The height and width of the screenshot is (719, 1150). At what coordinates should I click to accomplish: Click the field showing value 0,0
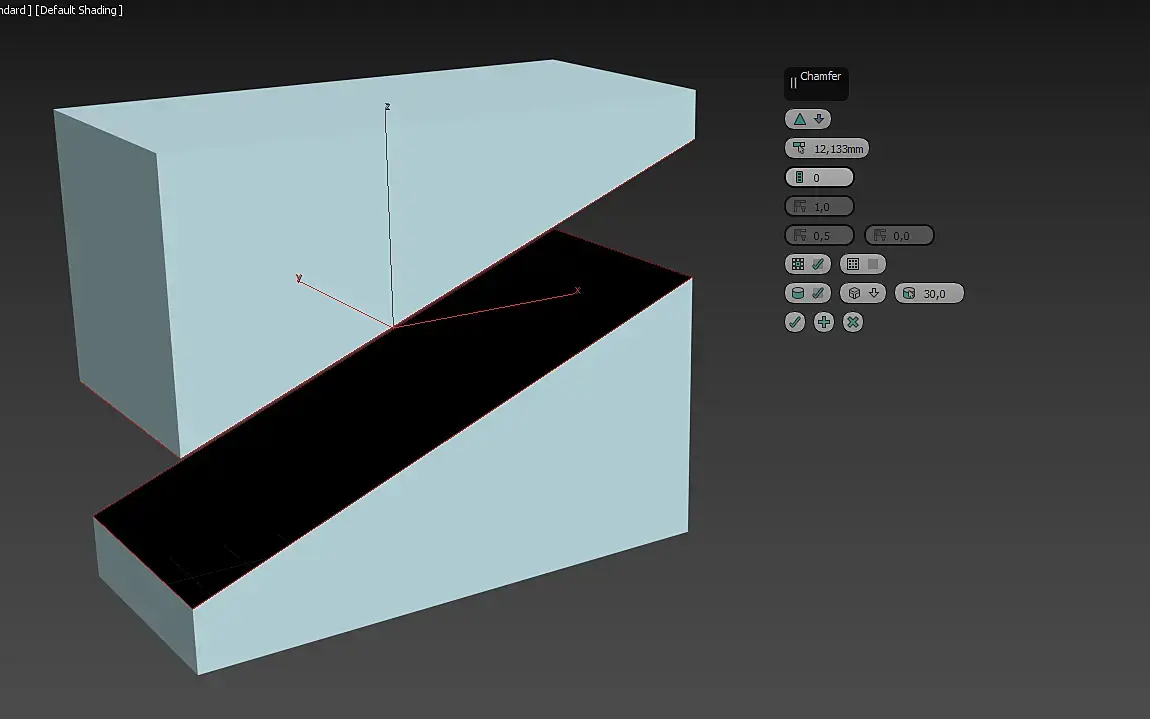tap(899, 235)
